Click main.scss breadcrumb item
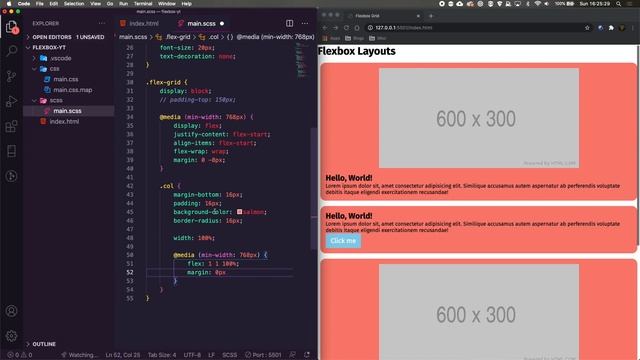This screenshot has width=640, height=360. point(133,37)
